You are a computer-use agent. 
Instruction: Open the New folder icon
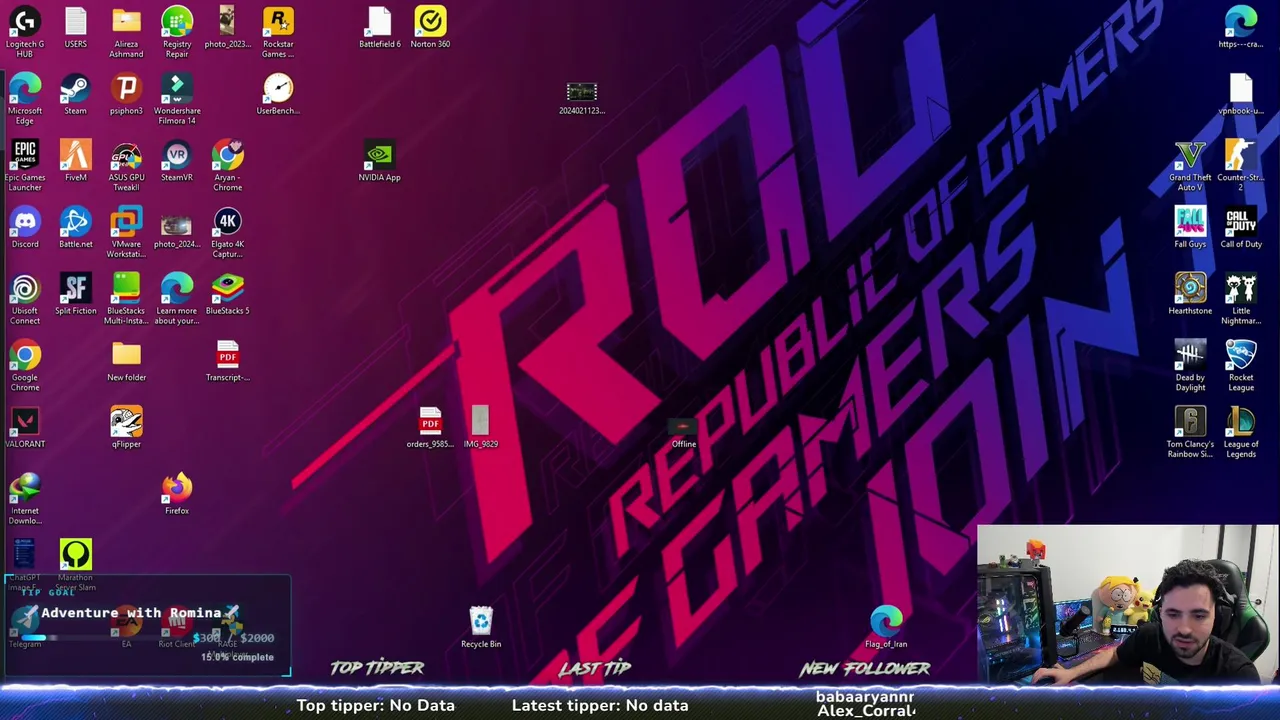point(126,360)
